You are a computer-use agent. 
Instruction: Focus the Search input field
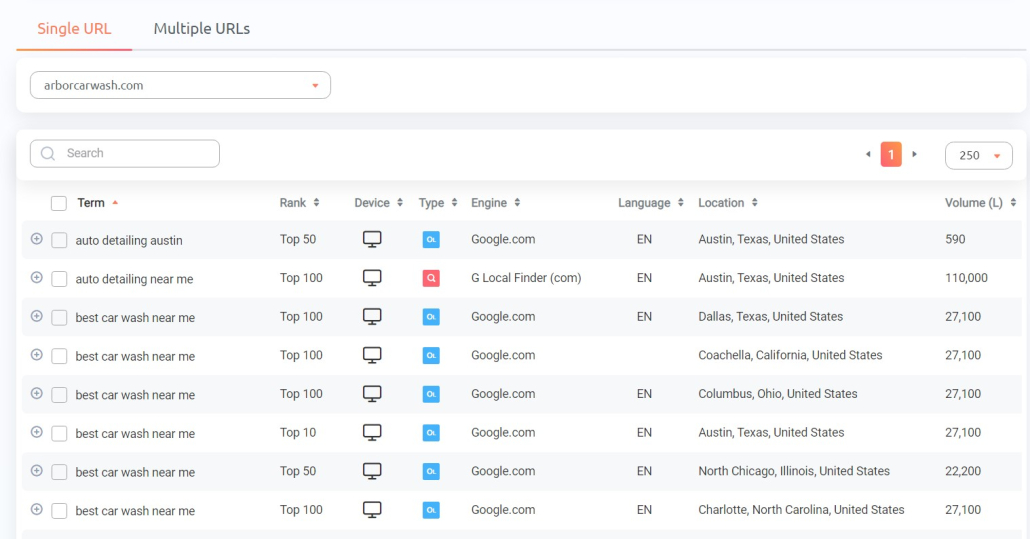tap(125, 154)
